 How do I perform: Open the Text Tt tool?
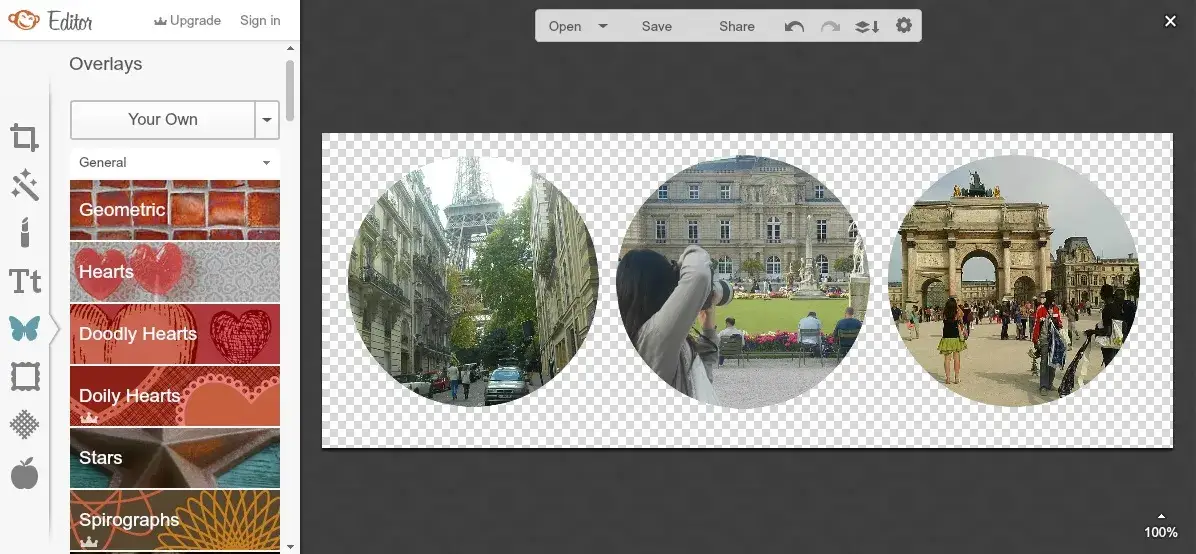point(24,281)
